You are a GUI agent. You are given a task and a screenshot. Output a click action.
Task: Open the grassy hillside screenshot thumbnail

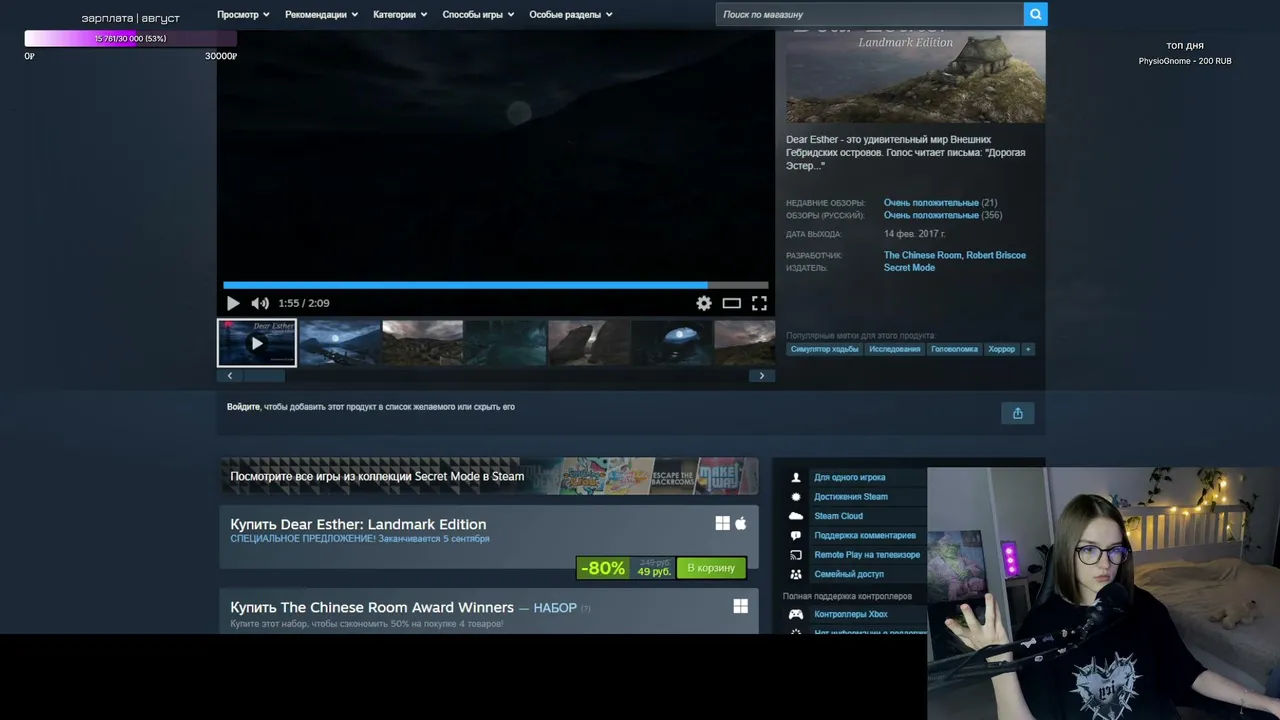point(423,343)
